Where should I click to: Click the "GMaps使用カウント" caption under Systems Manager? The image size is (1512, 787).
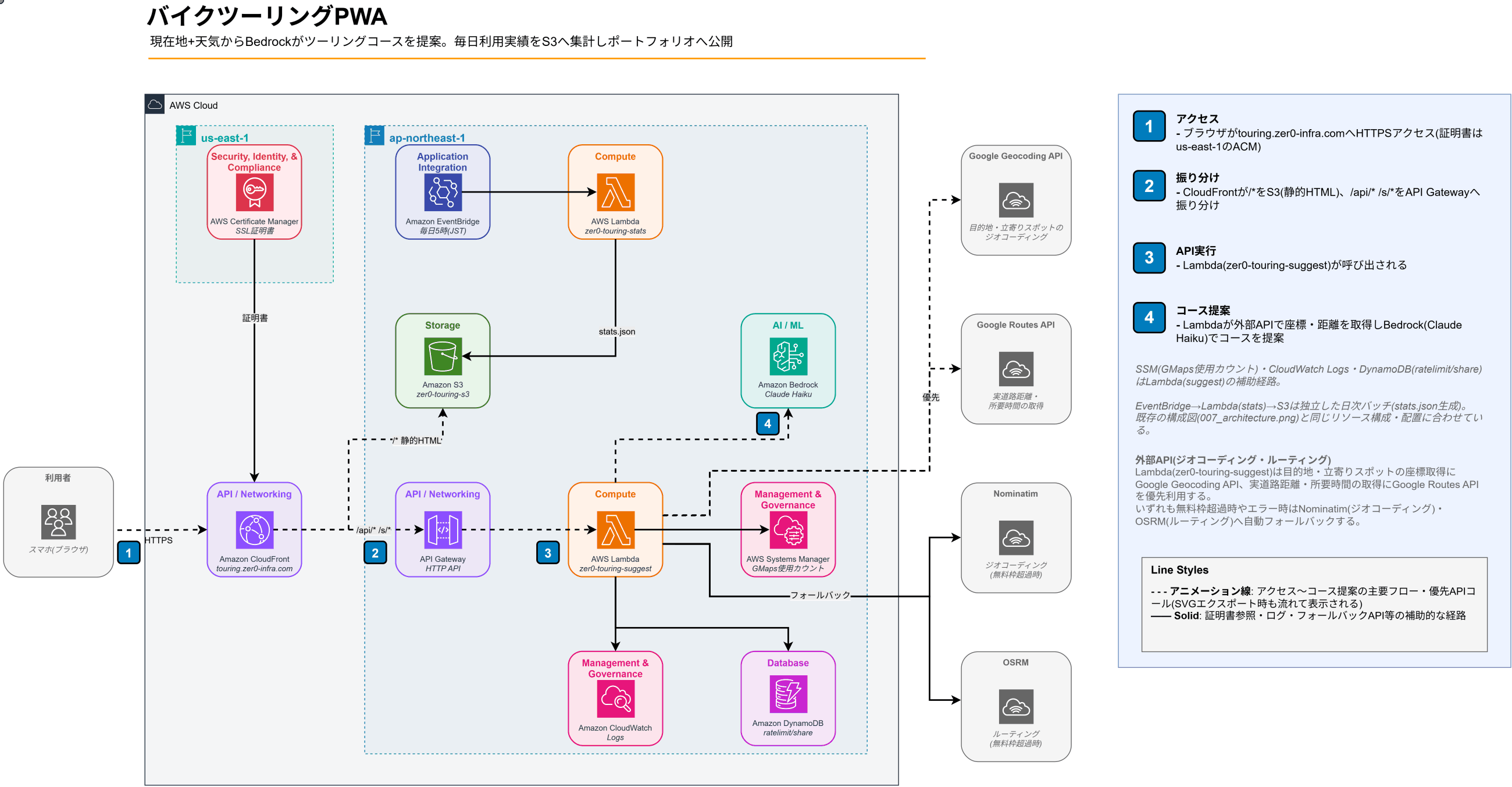coord(789,569)
